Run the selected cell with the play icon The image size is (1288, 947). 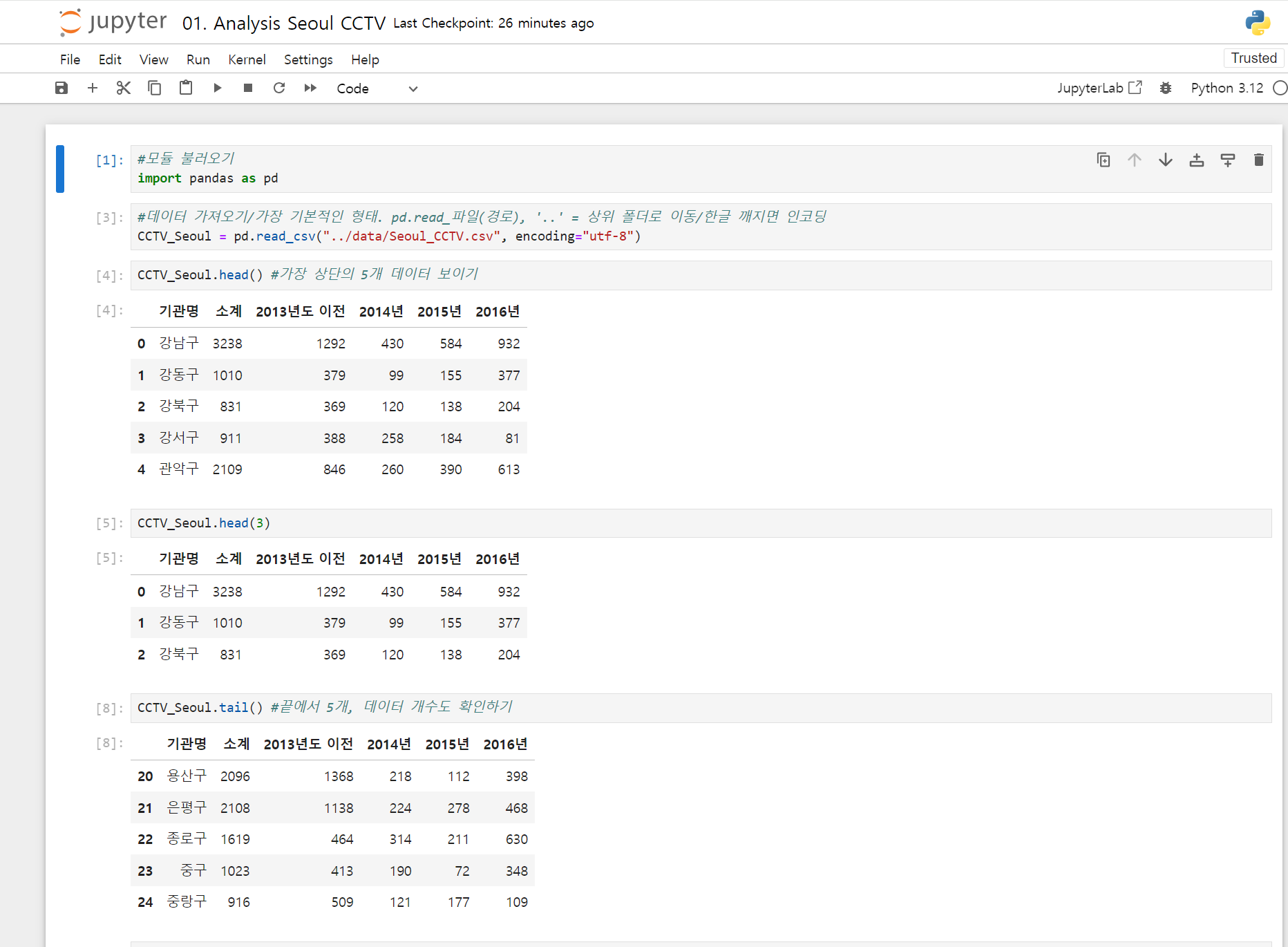click(x=217, y=88)
